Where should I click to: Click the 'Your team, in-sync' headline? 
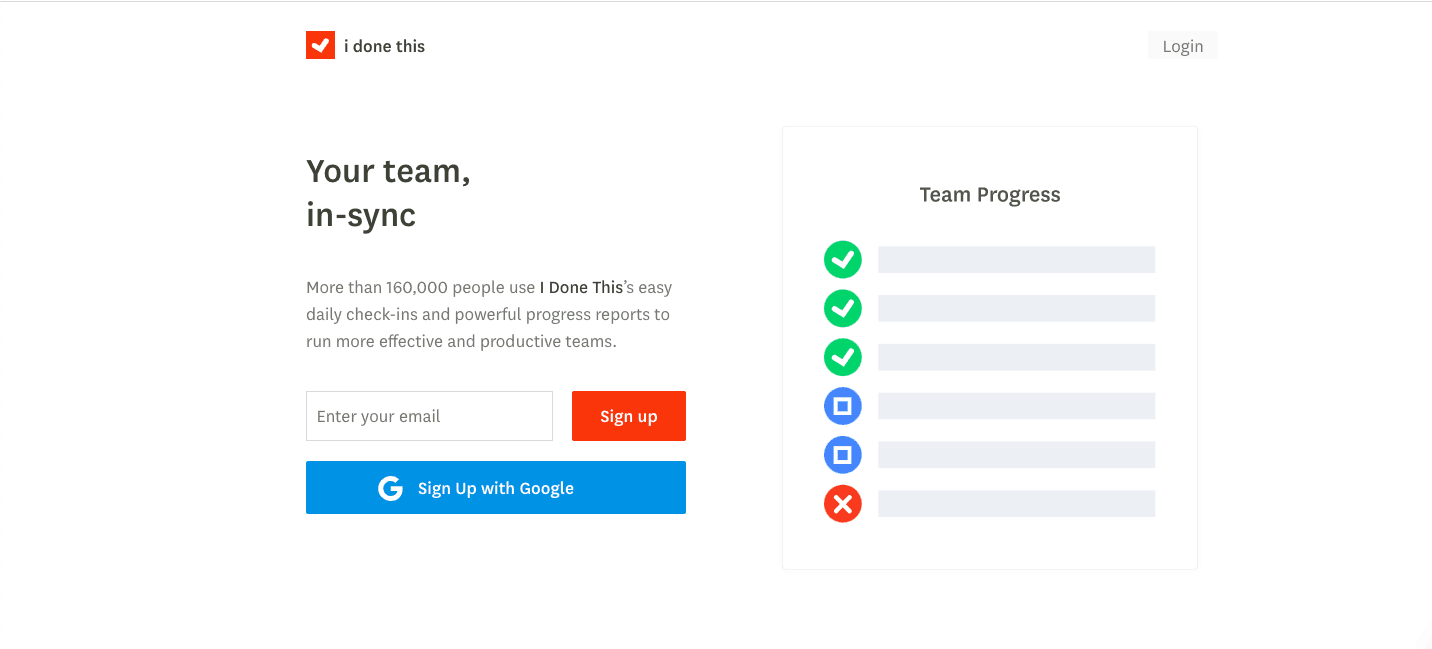(x=388, y=193)
